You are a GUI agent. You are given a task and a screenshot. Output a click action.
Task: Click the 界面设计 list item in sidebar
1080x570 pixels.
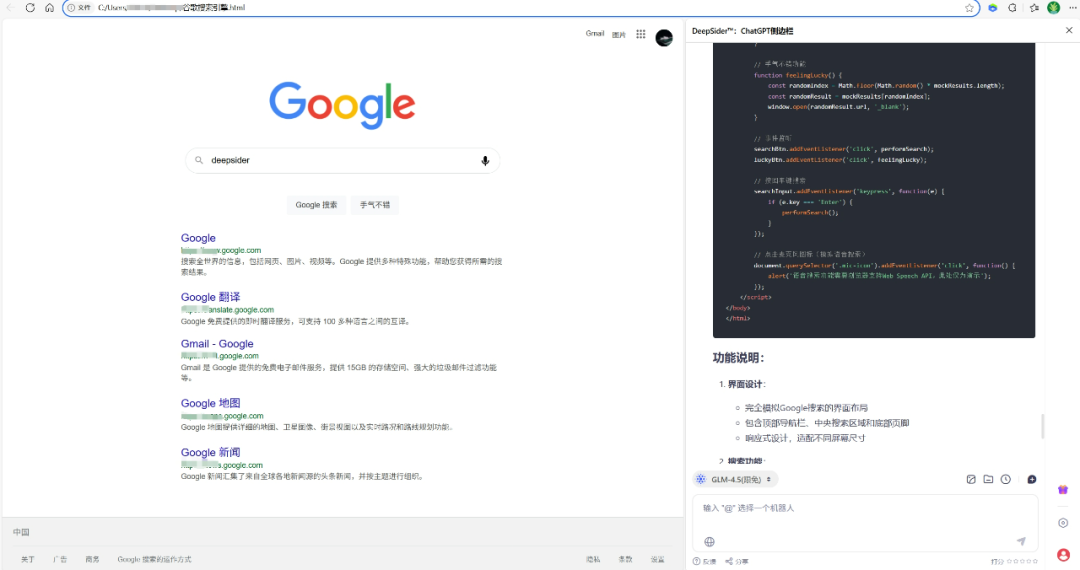click(x=746, y=384)
